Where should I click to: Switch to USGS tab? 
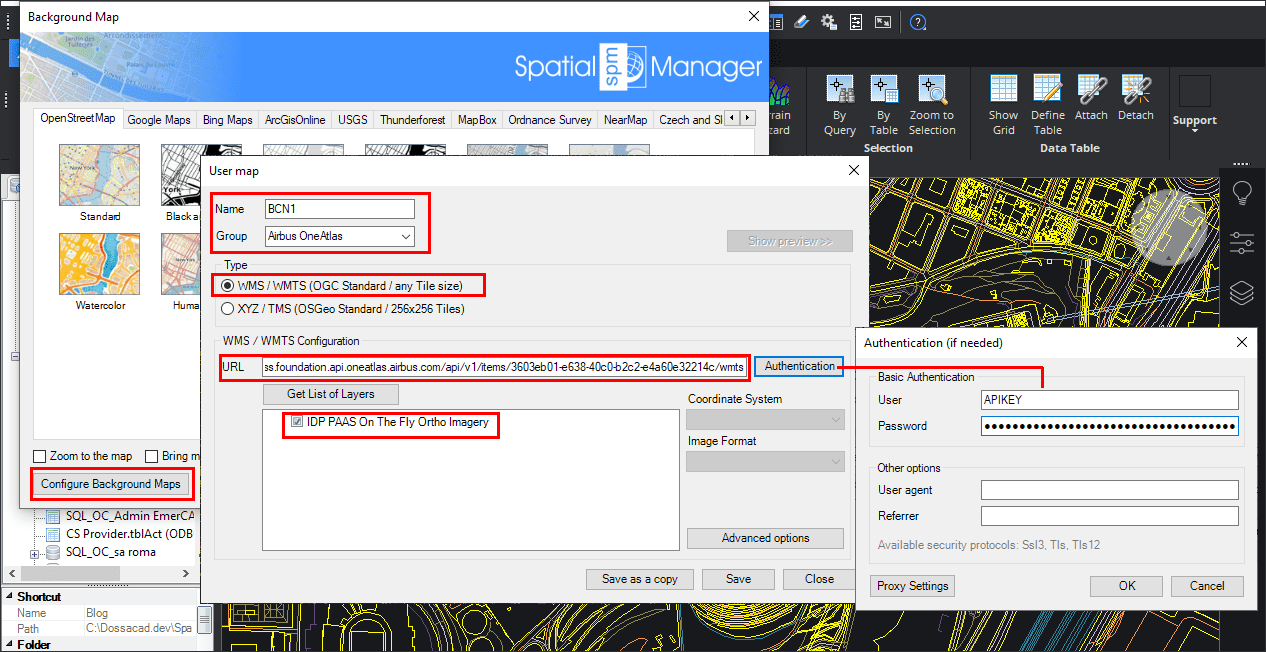353,120
